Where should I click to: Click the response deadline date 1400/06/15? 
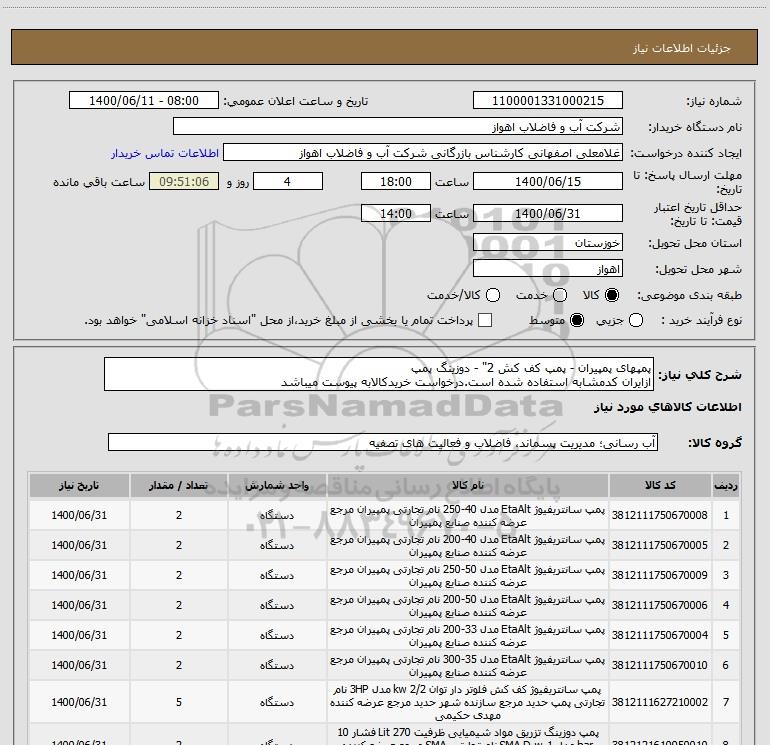[x=548, y=181]
